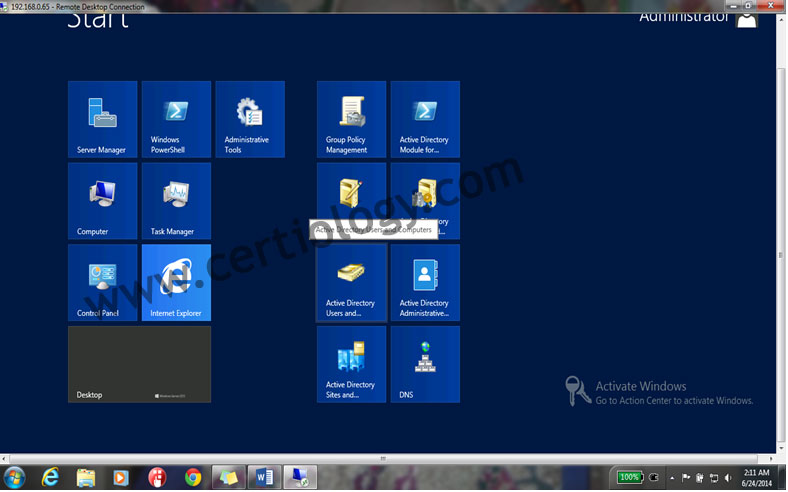Screen dimensions: 788x492
Task: Click the 2:11 AM taskbar clock
Action: (756, 478)
